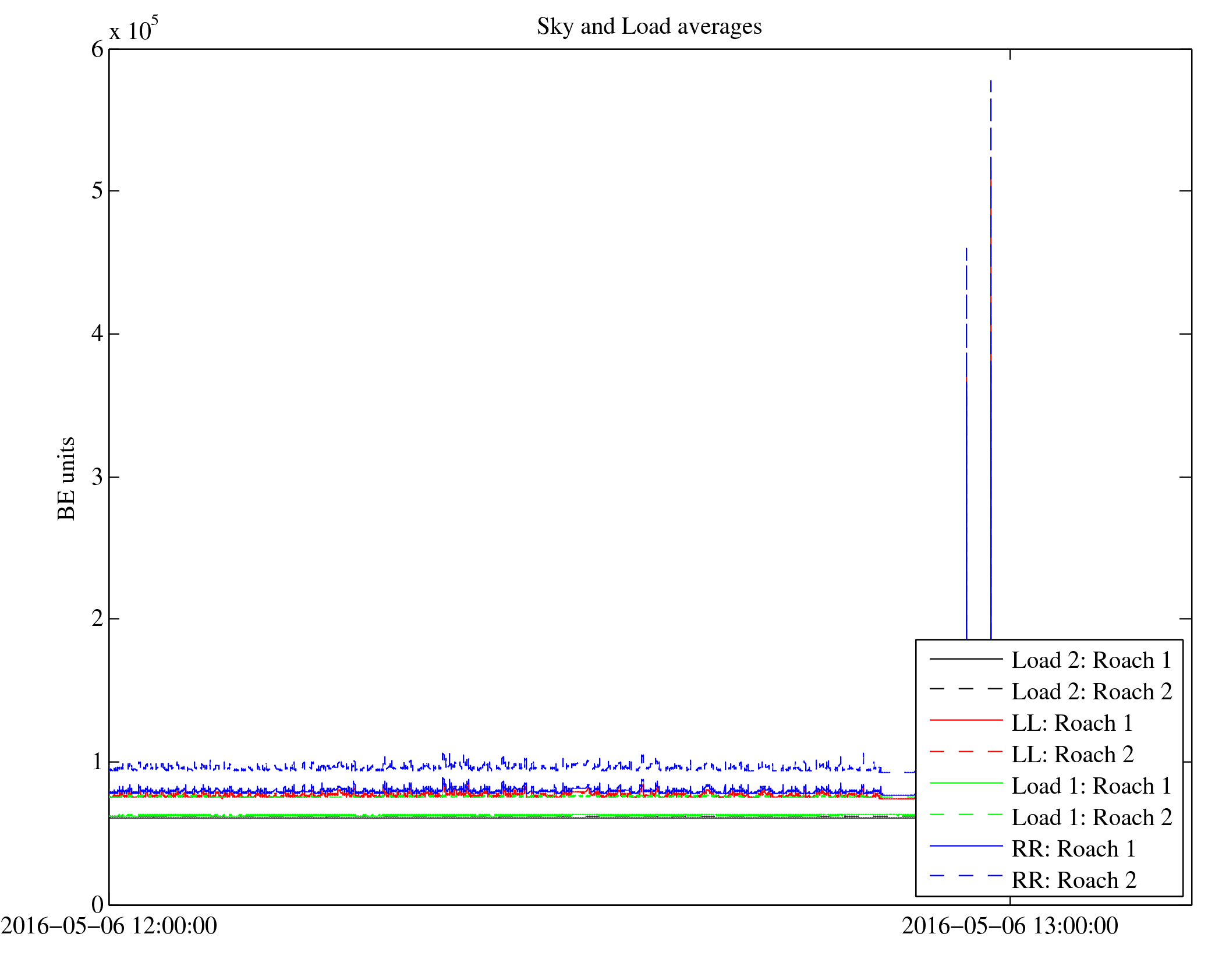Click the dashed blue line sample in legend
1208x980 pixels.
[966, 876]
